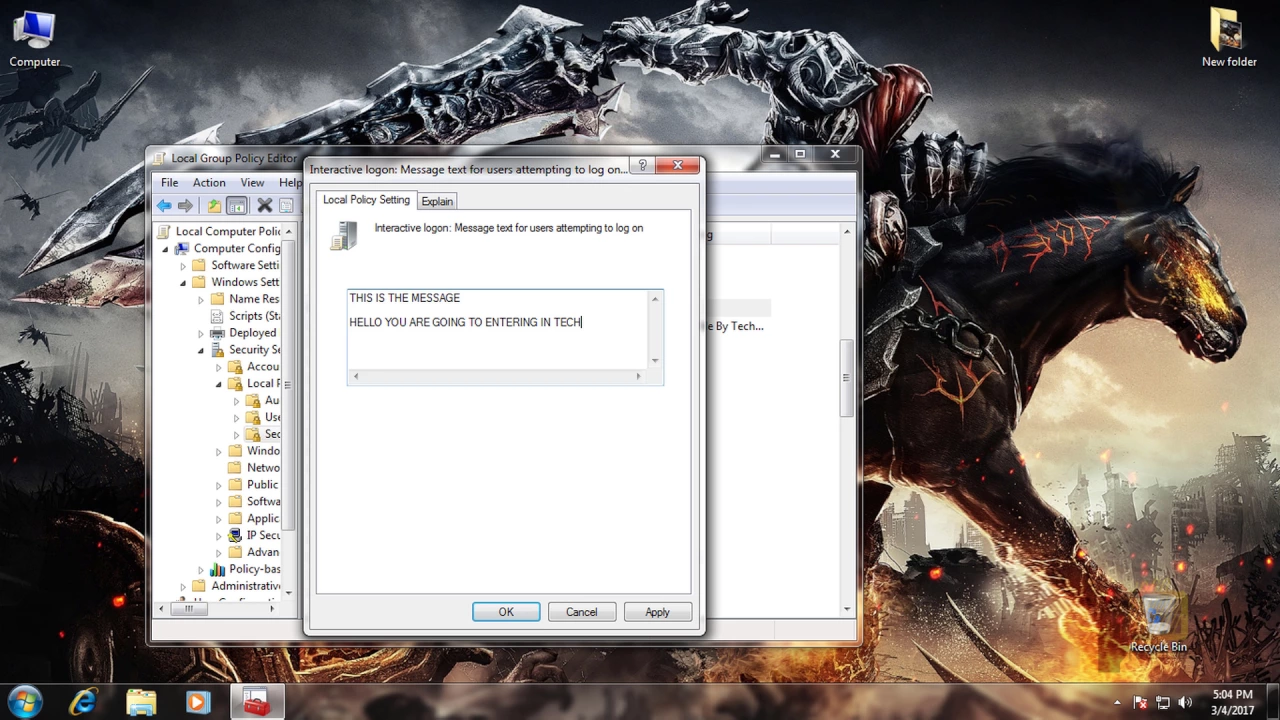Collapse the Windows Settings node arrow
Image resolution: width=1280 pixels, height=720 pixels.
pyautogui.click(x=183, y=283)
